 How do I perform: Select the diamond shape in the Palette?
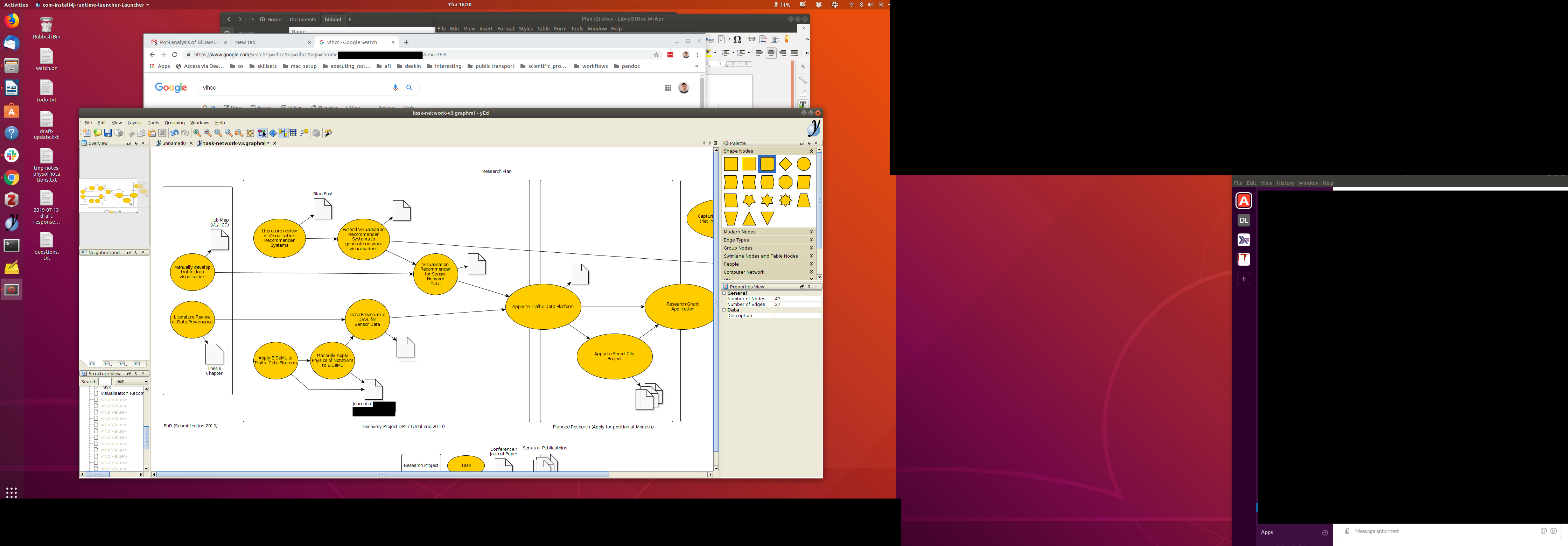point(785,164)
